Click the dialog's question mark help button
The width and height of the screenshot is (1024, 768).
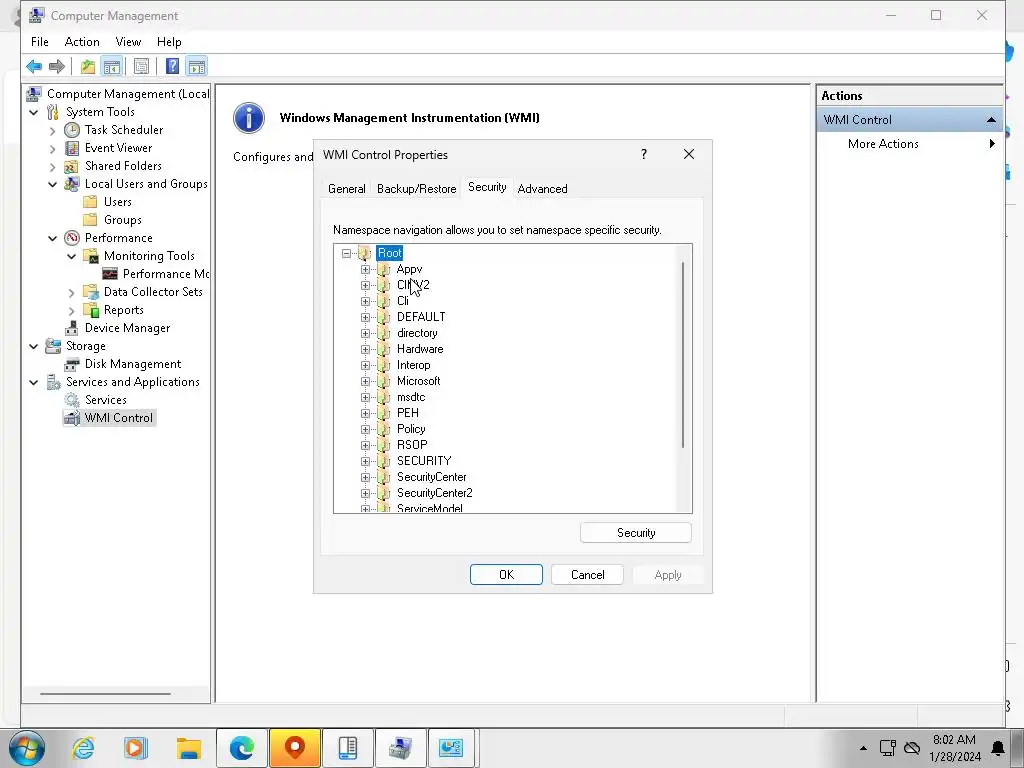[644, 154]
